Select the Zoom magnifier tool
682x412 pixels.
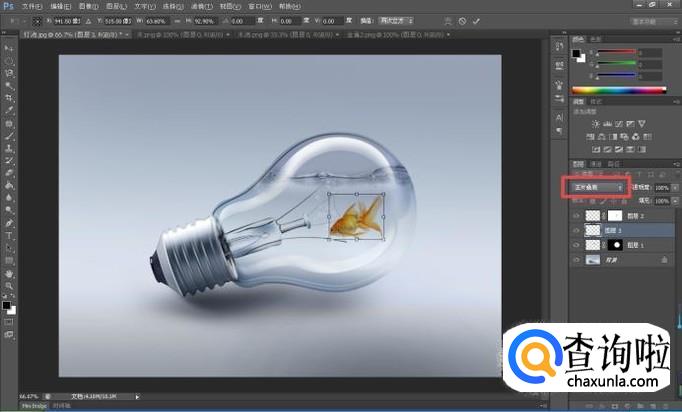(9, 285)
